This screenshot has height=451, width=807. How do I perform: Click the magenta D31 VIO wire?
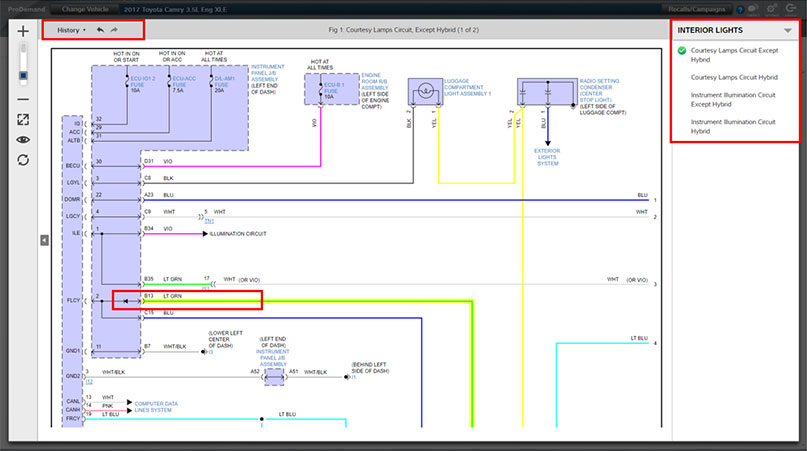[232, 166]
